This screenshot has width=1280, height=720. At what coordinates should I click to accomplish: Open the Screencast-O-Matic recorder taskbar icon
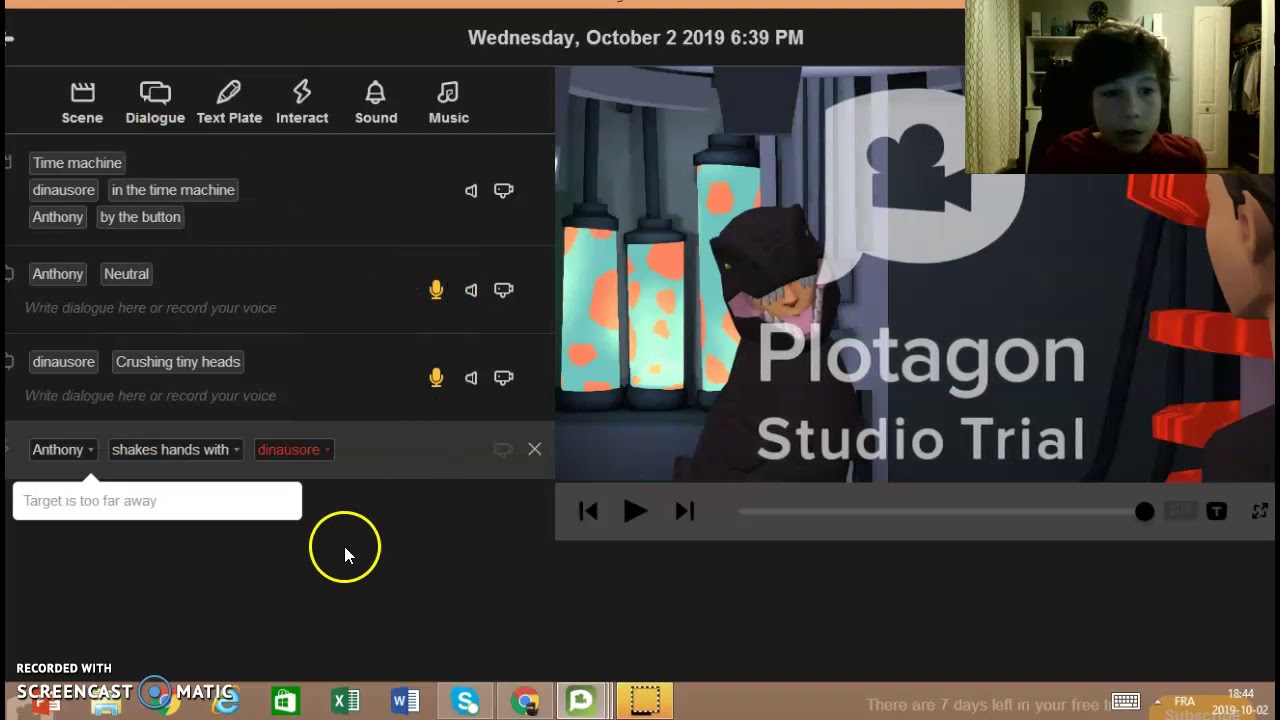(x=645, y=702)
